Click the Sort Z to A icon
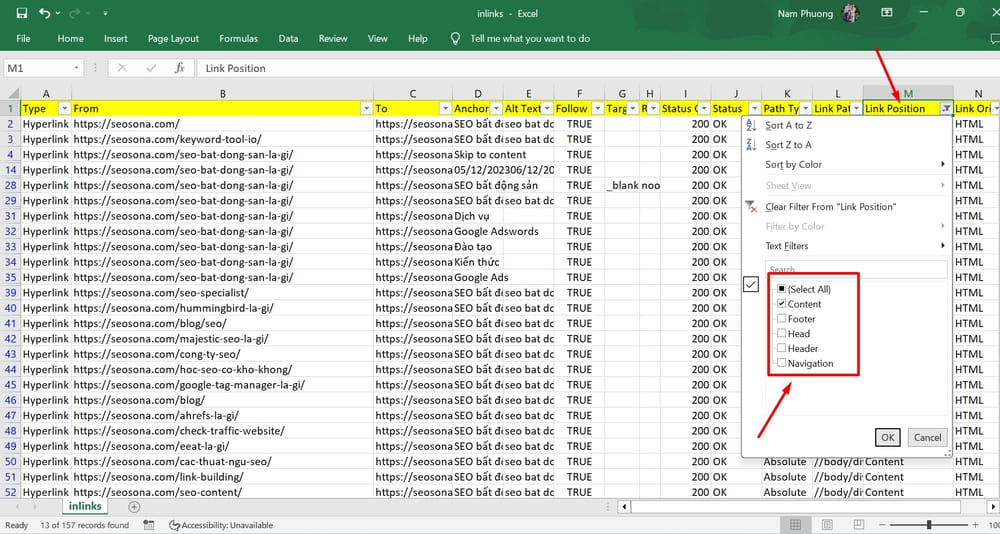The width and height of the screenshot is (1000, 534). (x=751, y=145)
